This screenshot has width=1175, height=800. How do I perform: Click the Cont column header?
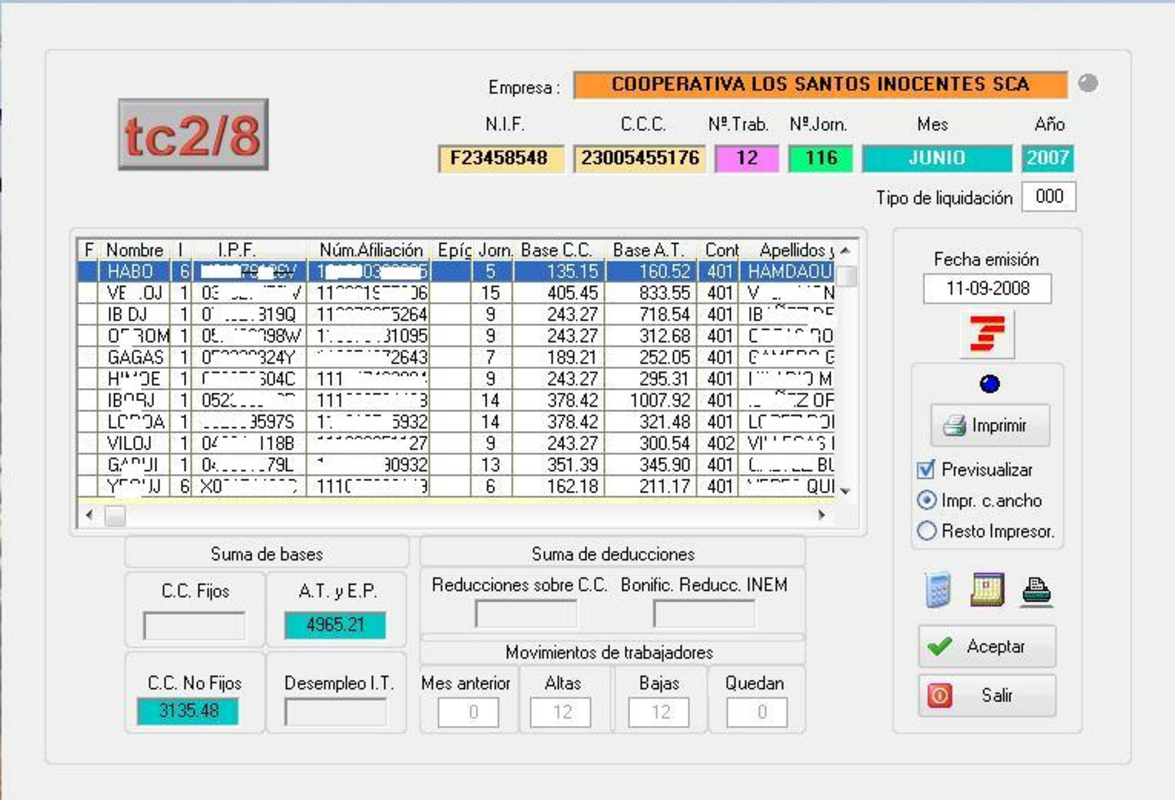719,250
